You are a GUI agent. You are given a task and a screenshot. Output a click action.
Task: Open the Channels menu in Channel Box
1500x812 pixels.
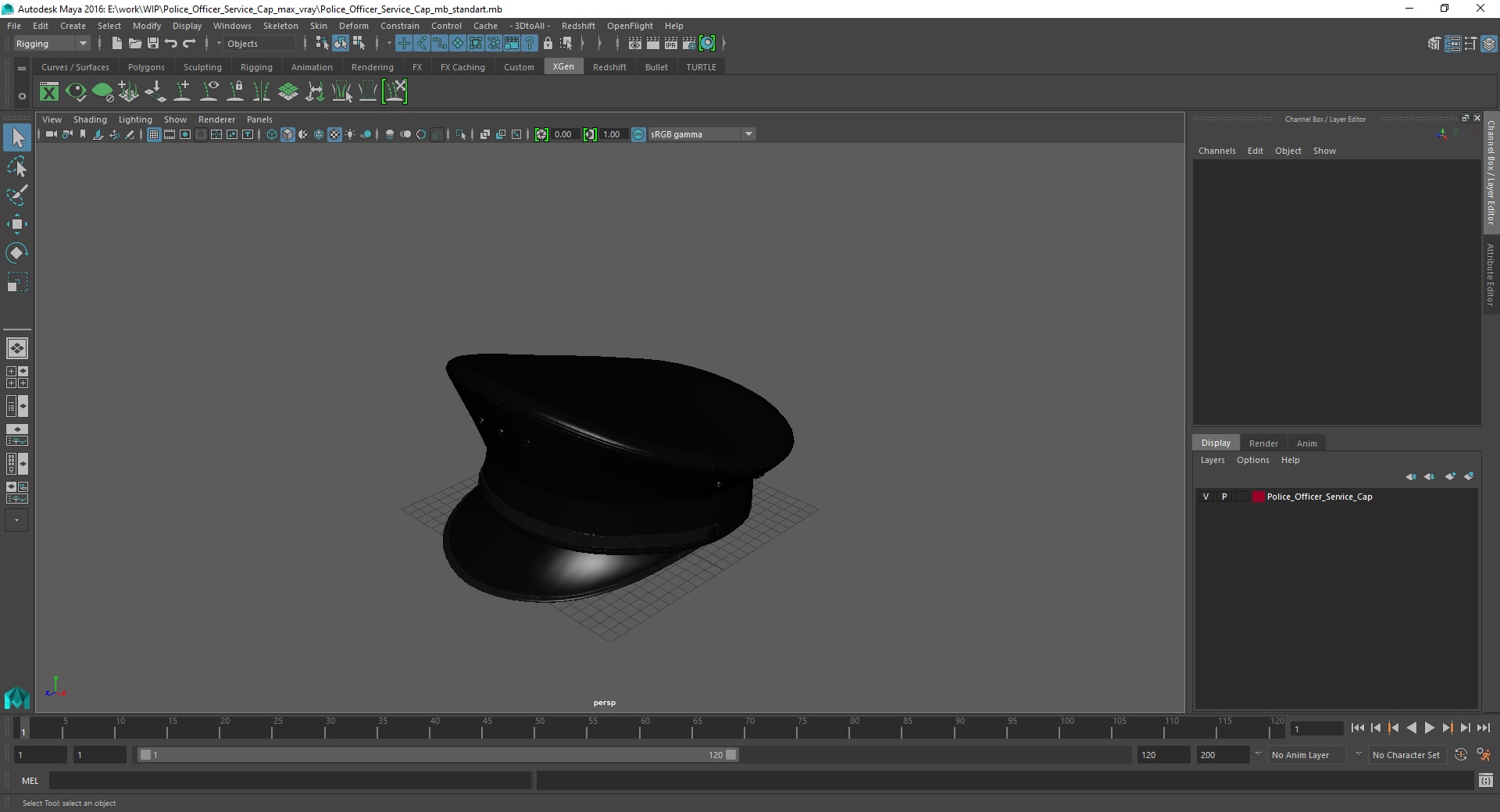coord(1216,151)
